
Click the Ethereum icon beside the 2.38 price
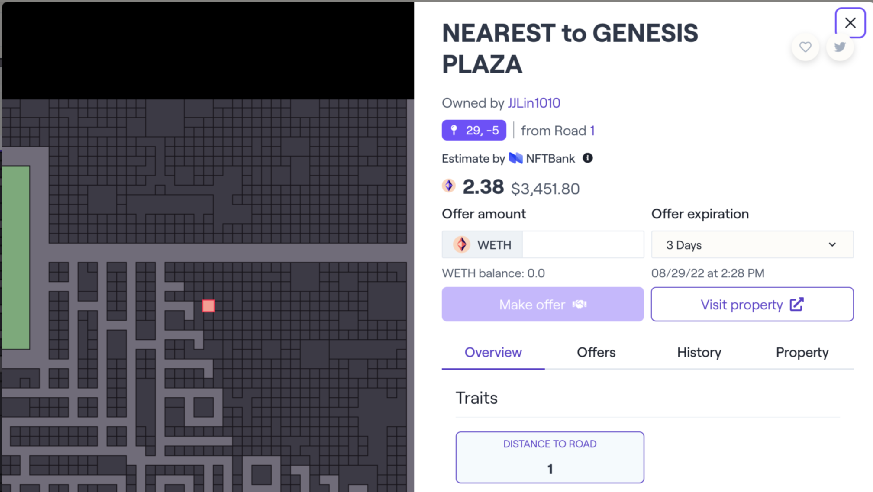449,186
